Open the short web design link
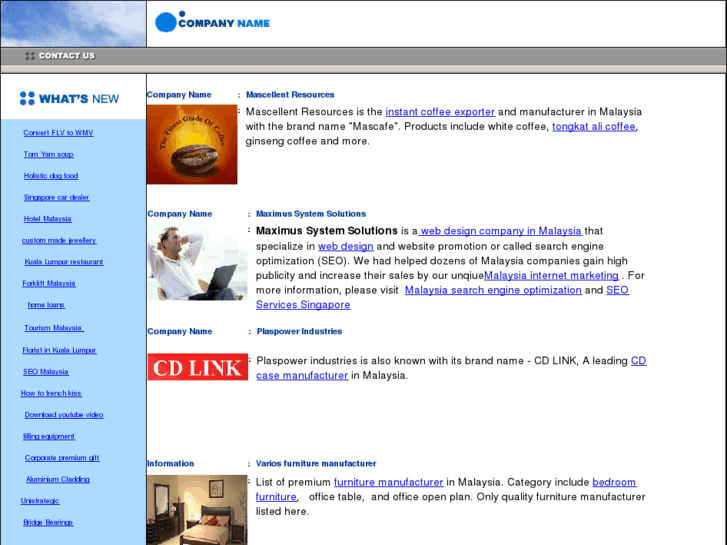The width and height of the screenshot is (727, 545). (346, 246)
